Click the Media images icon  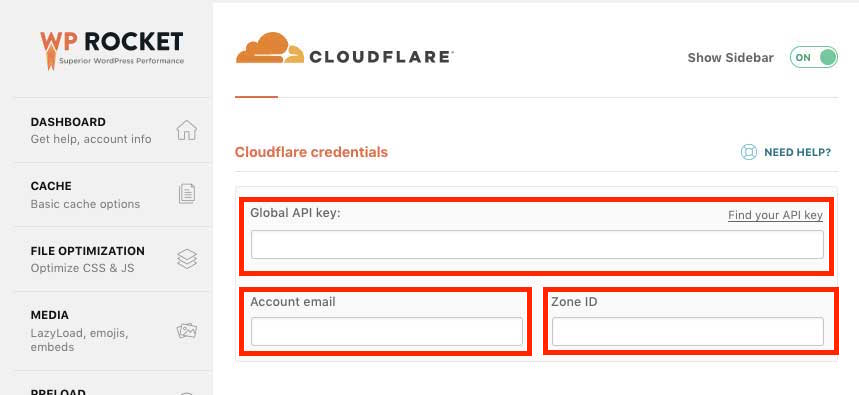(187, 331)
